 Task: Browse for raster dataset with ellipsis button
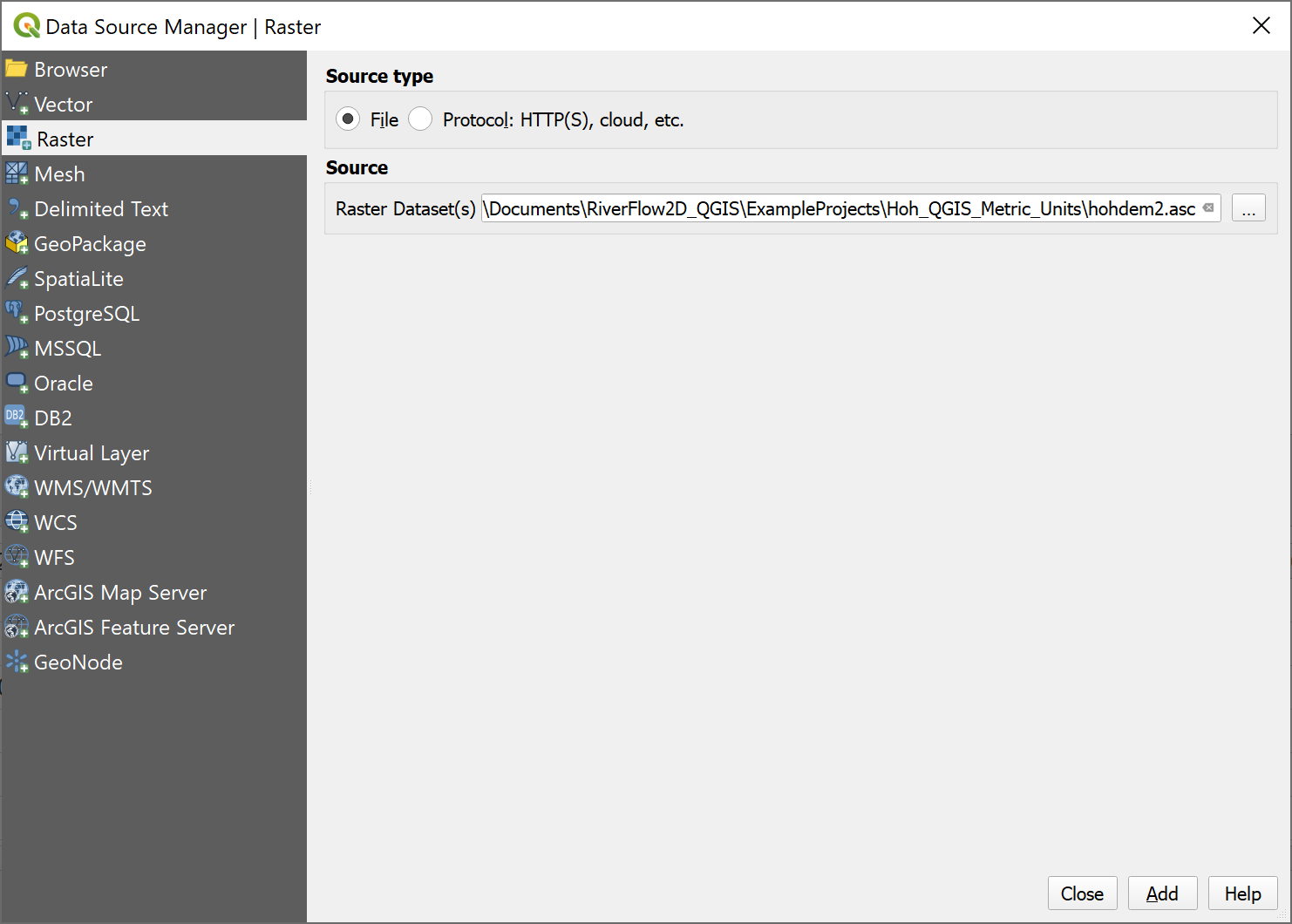click(x=1248, y=209)
